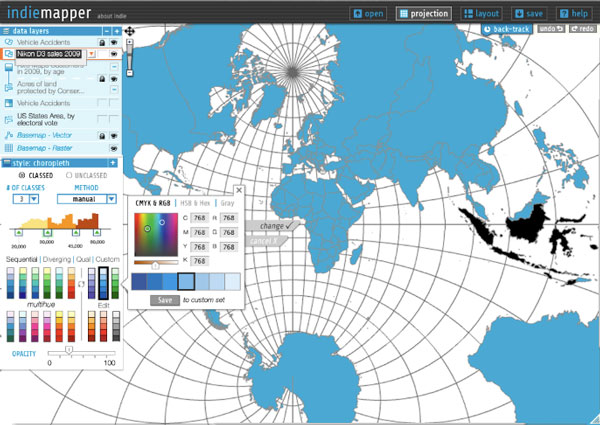Close the color picker popup with the X
Screen dimensions: 600x425
(x=239, y=190)
